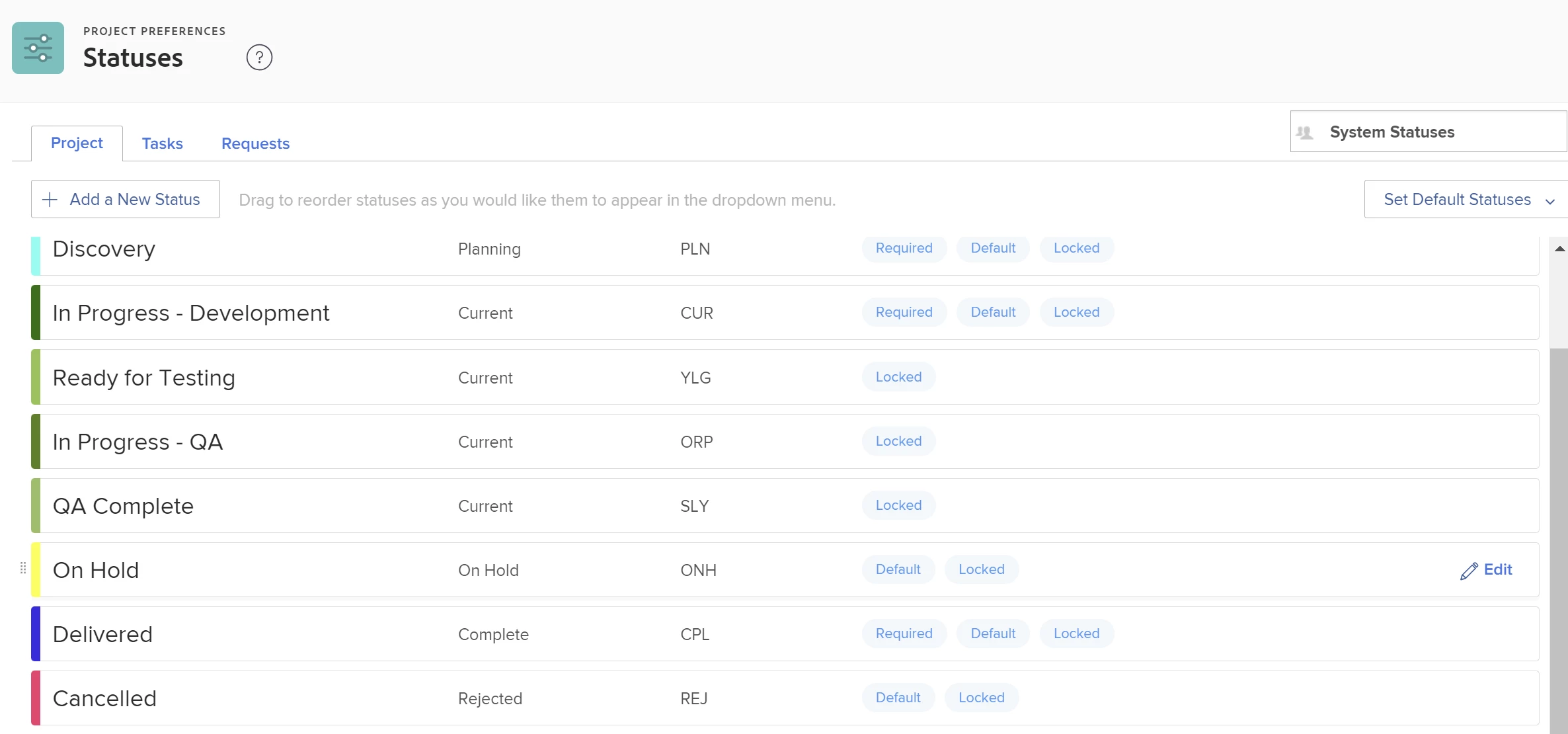Click the red color bar for Cancelled
Screen dimensions: 1568x734
click(36, 698)
